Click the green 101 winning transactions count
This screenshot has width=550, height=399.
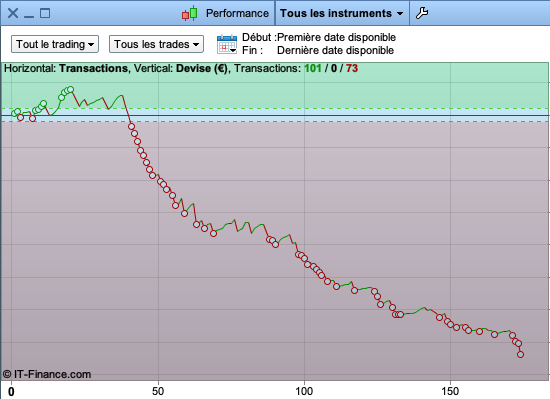point(313,68)
